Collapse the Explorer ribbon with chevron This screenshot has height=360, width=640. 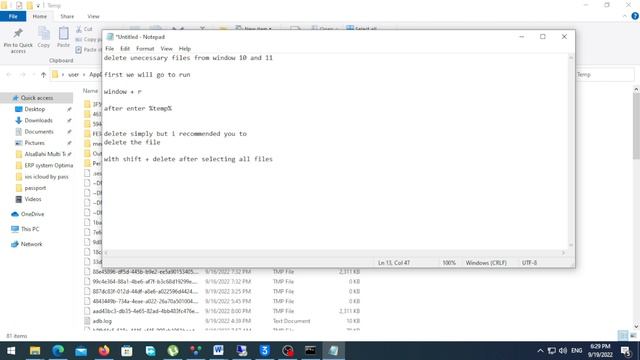pyautogui.click(x=624, y=16)
